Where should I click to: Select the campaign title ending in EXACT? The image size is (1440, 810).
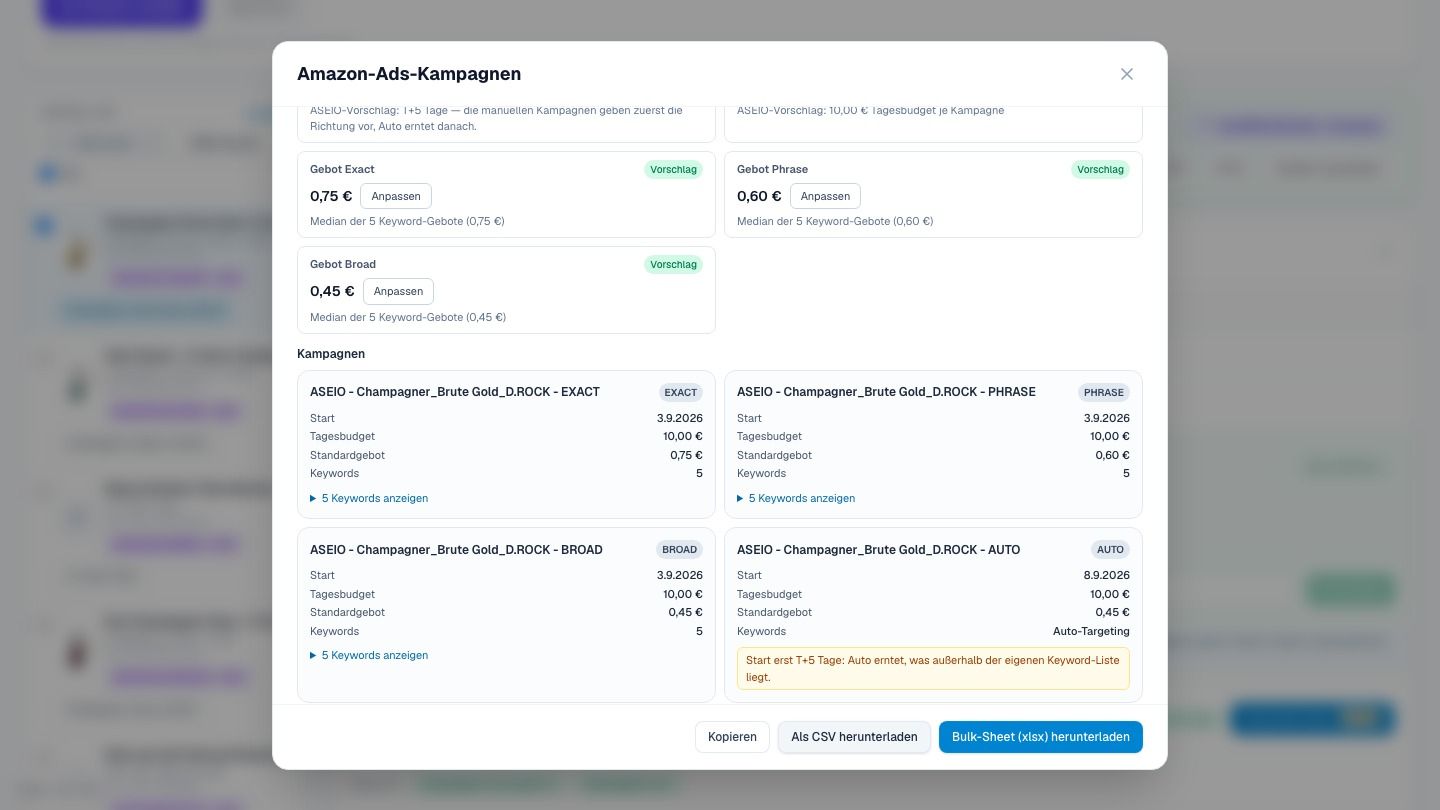(455, 392)
